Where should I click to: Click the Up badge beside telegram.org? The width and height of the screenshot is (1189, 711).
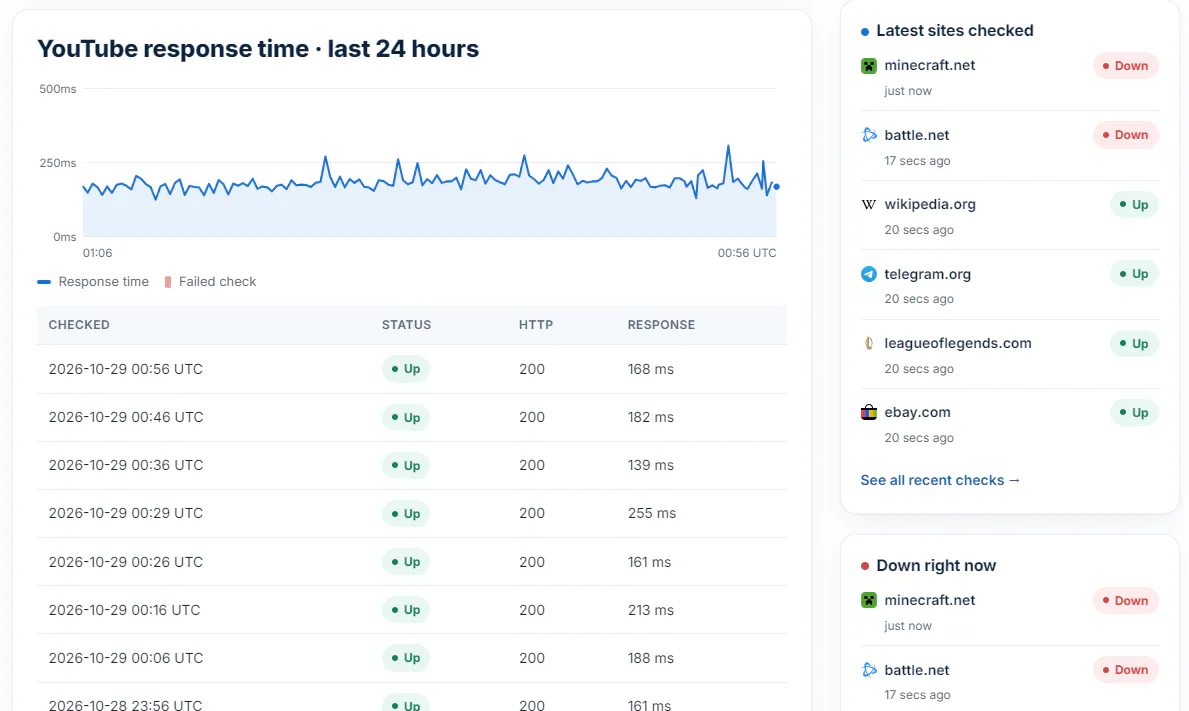1134,274
